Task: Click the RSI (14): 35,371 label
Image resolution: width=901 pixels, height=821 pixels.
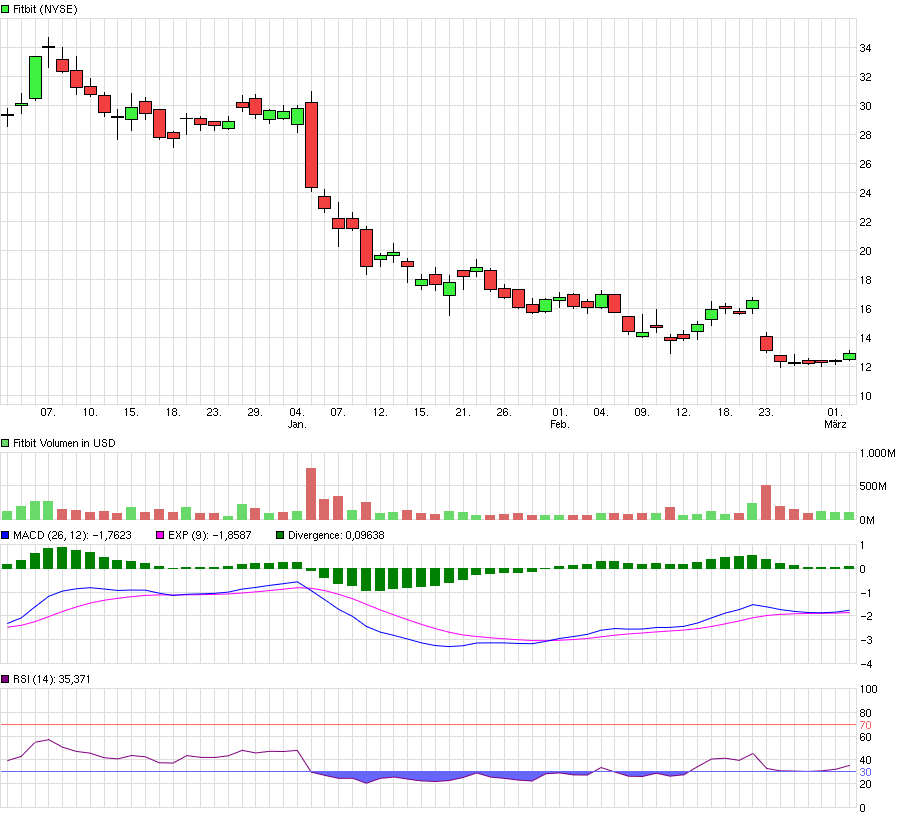Action: coord(52,679)
